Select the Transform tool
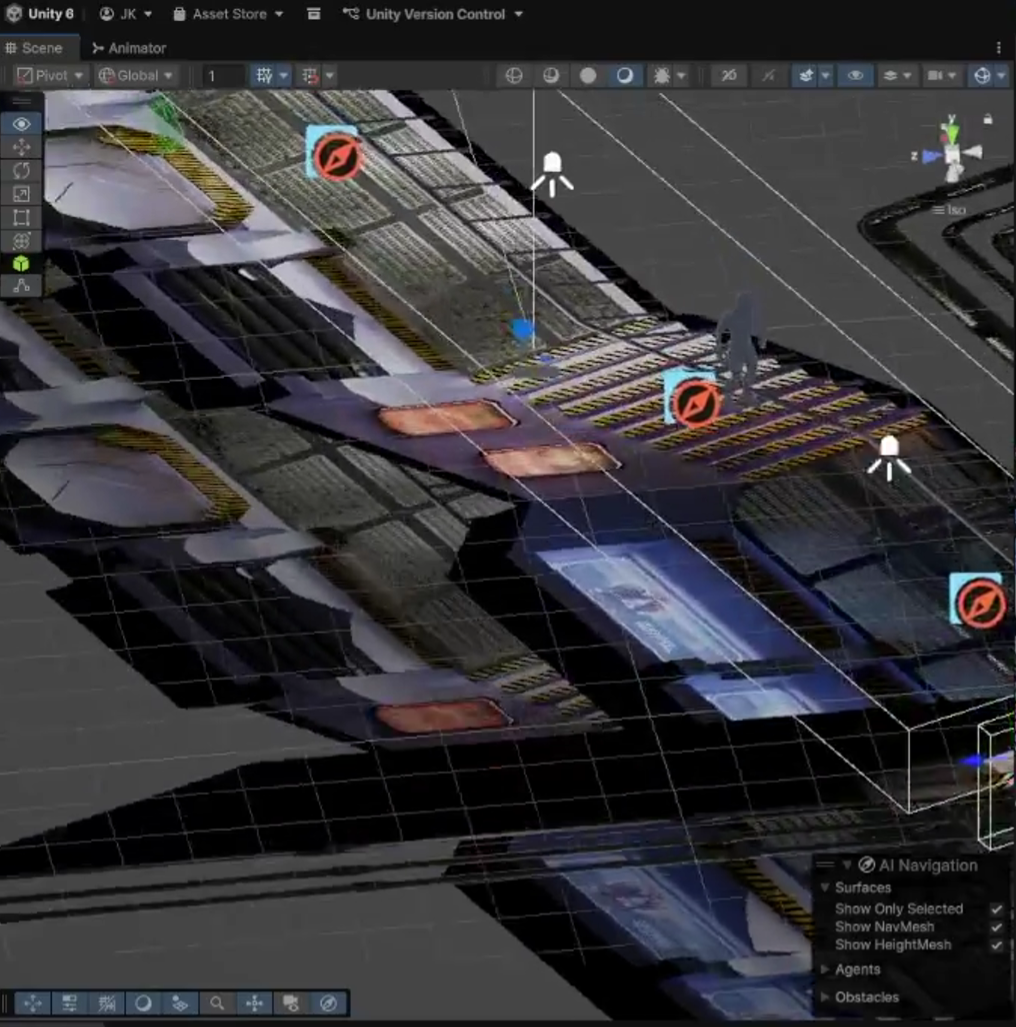The width and height of the screenshot is (1016, 1027). [21, 241]
